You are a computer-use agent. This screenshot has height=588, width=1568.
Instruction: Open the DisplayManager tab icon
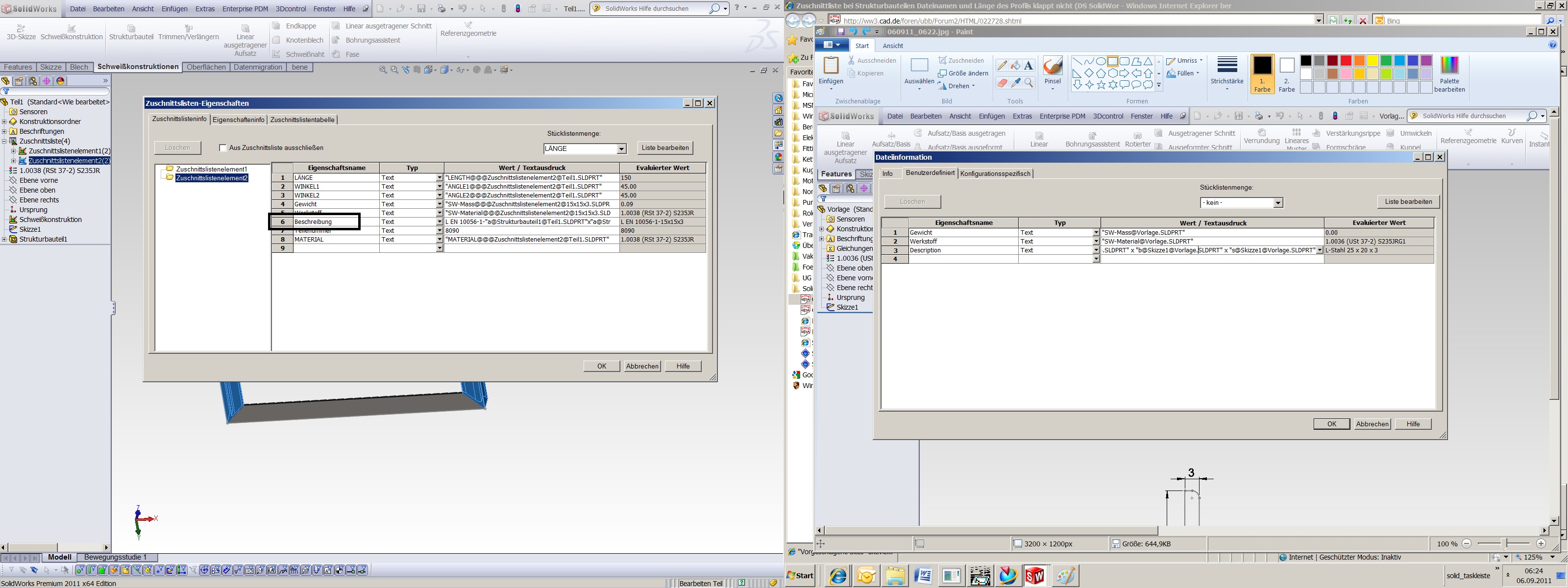pyautogui.click(x=60, y=81)
